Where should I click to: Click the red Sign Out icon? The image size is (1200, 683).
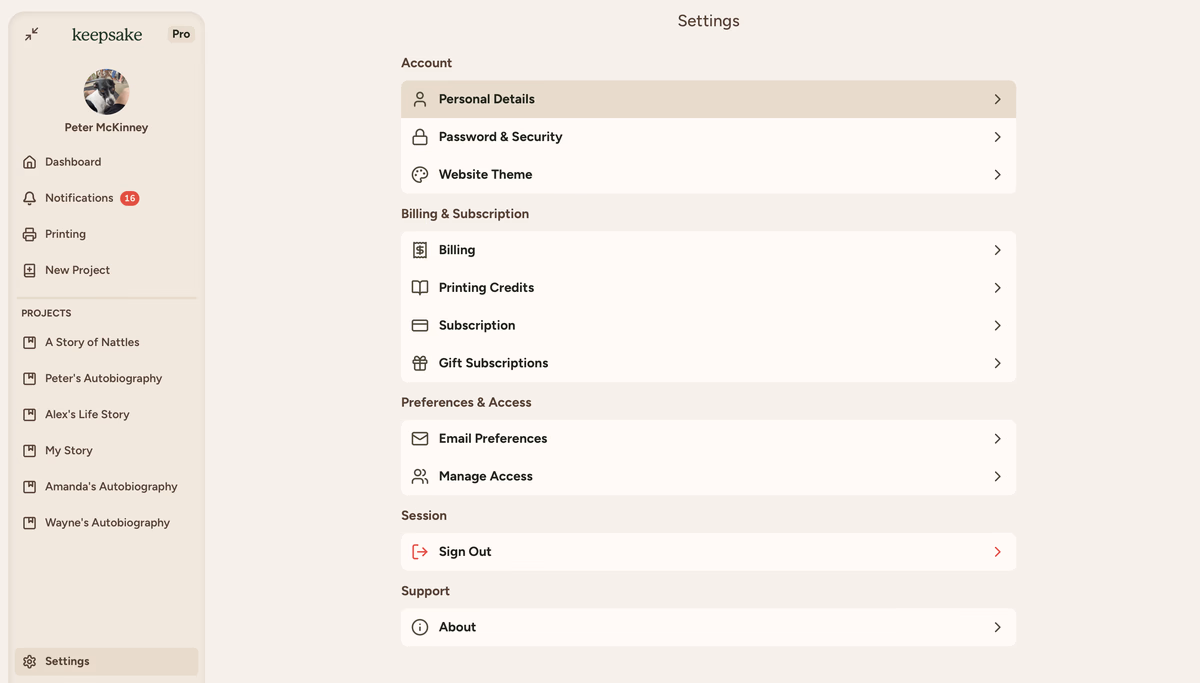420,552
